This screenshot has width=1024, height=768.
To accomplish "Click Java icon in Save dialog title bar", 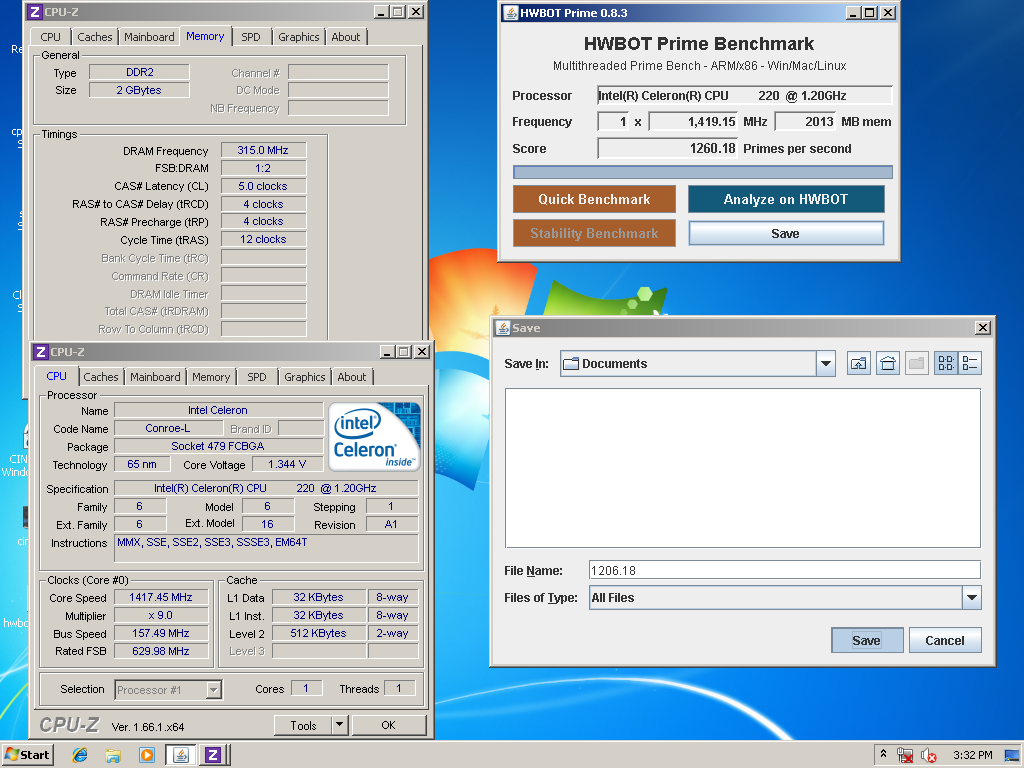I will (502, 328).
